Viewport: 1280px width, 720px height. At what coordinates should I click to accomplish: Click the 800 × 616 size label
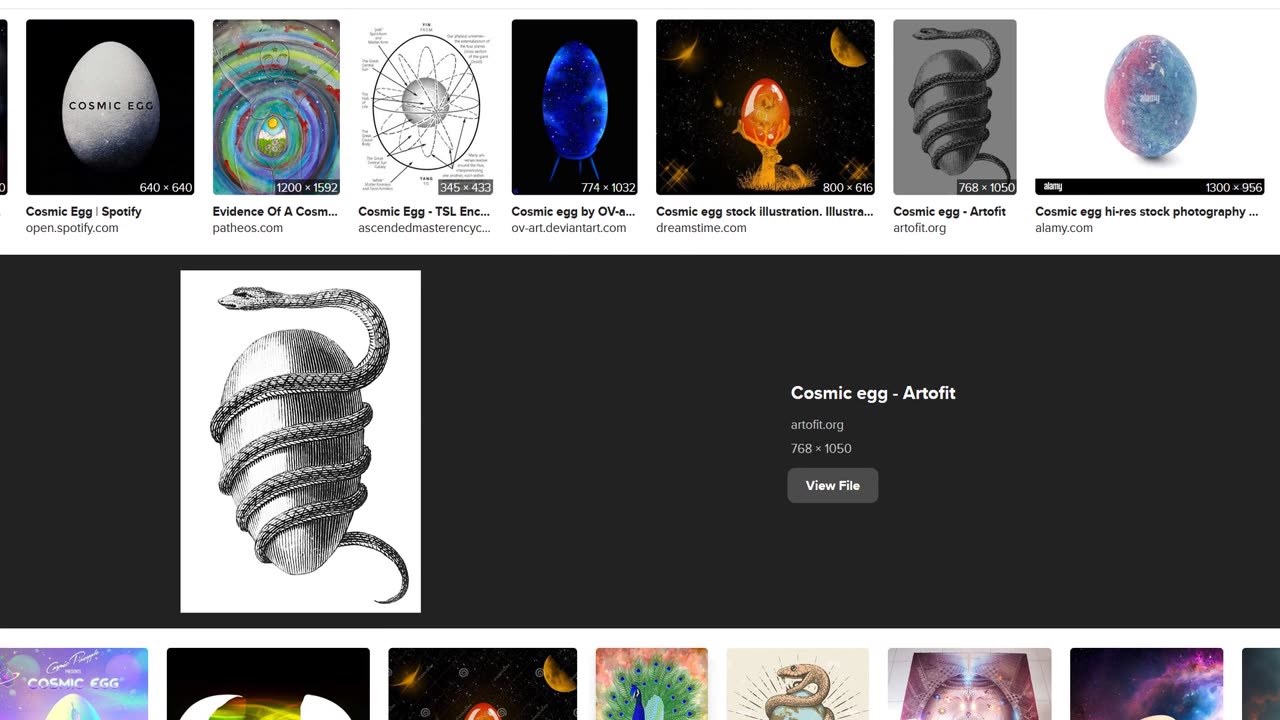click(847, 187)
